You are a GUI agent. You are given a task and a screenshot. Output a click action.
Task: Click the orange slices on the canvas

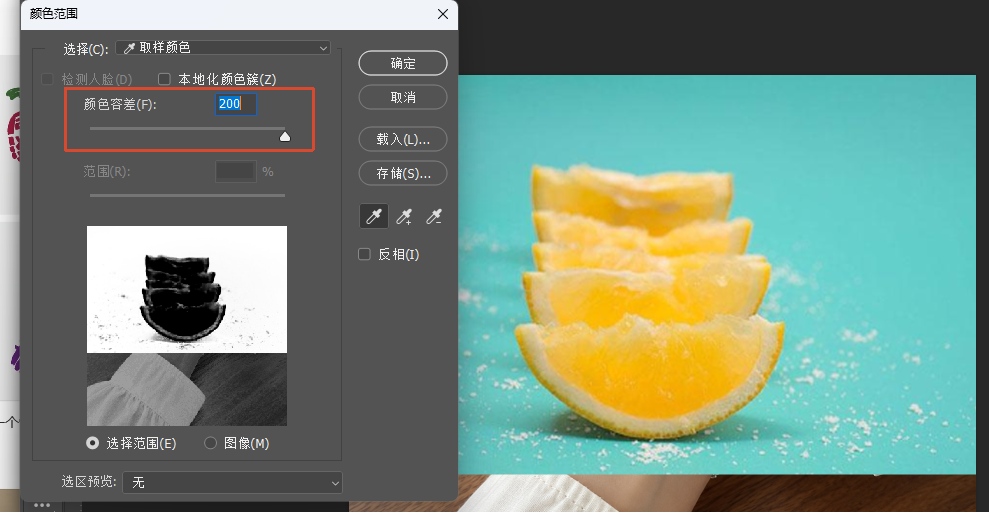(650, 303)
